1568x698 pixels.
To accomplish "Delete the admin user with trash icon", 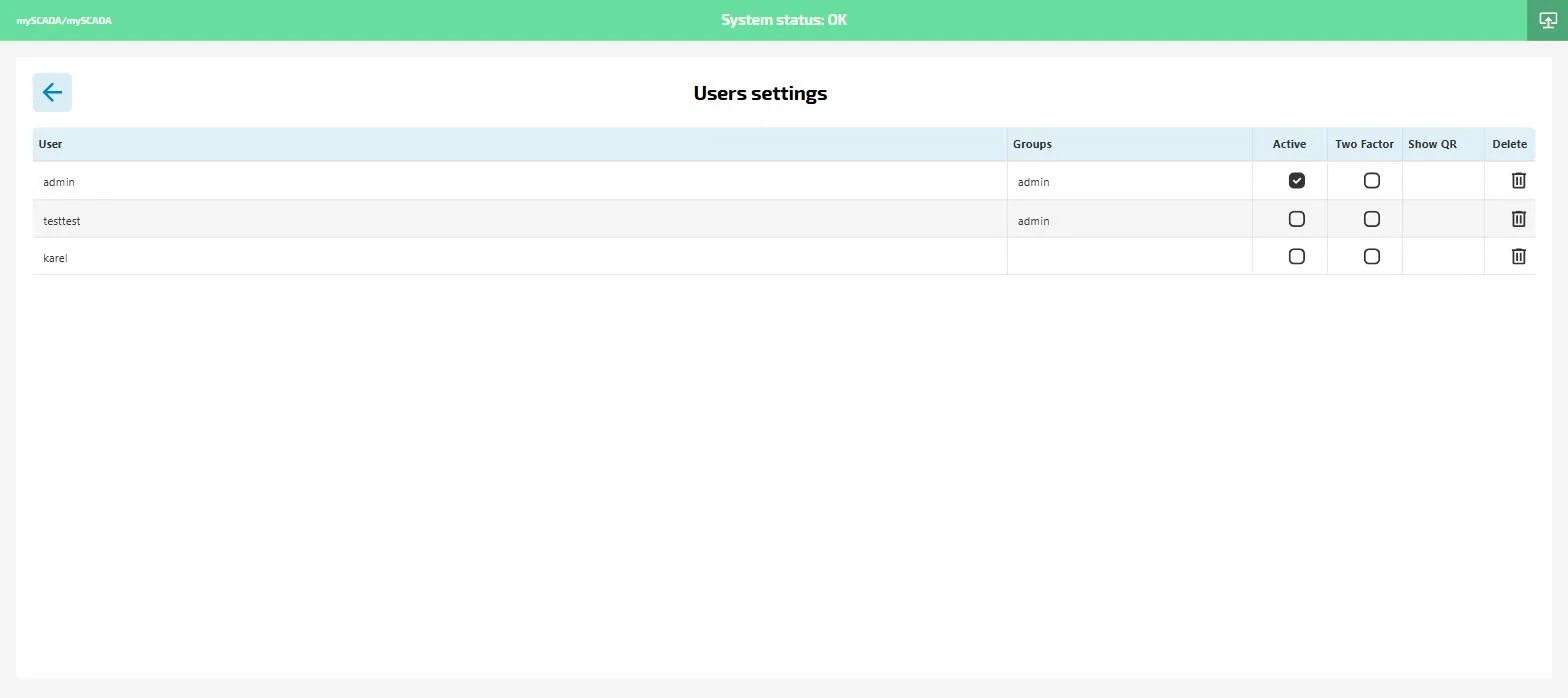I will (1518, 181).
